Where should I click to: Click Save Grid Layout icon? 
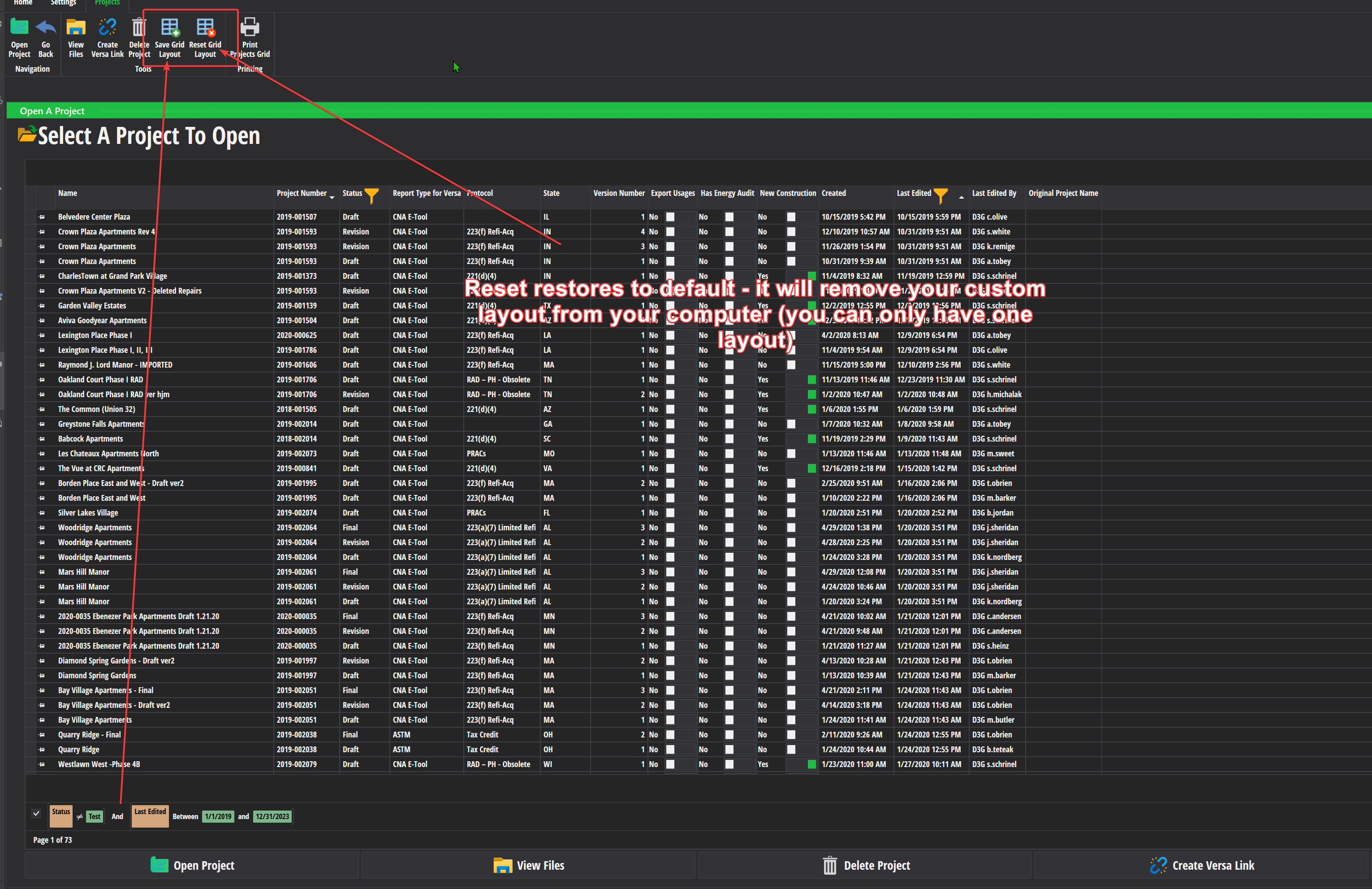point(169,28)
